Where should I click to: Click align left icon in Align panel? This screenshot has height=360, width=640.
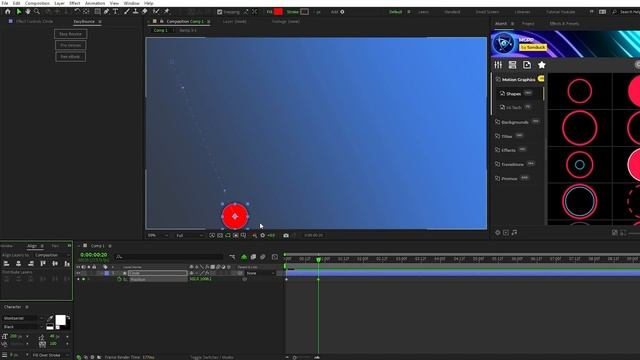(x=7, y=264)
